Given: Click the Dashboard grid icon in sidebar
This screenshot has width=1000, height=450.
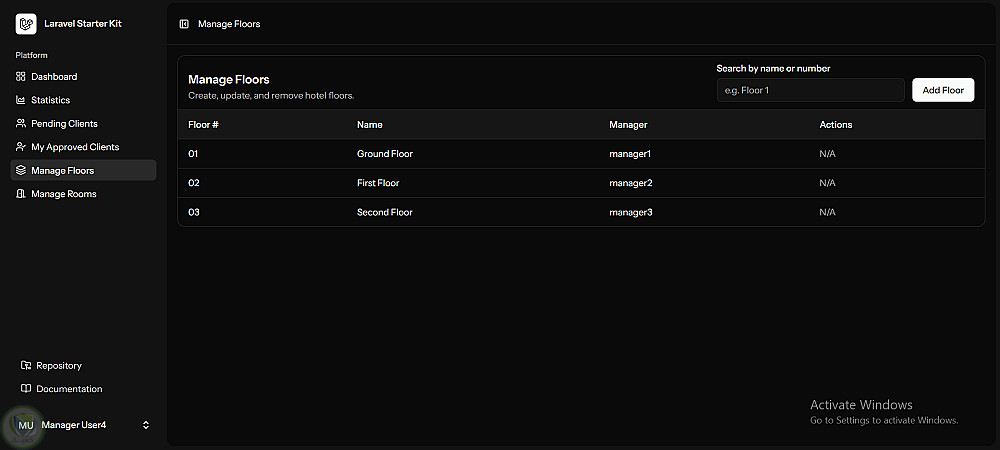Looking at the screenshot, I should point(21,77).
